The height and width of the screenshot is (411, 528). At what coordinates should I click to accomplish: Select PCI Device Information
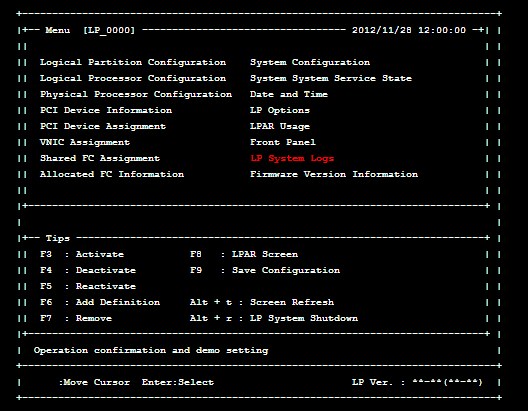coord(106,110)
